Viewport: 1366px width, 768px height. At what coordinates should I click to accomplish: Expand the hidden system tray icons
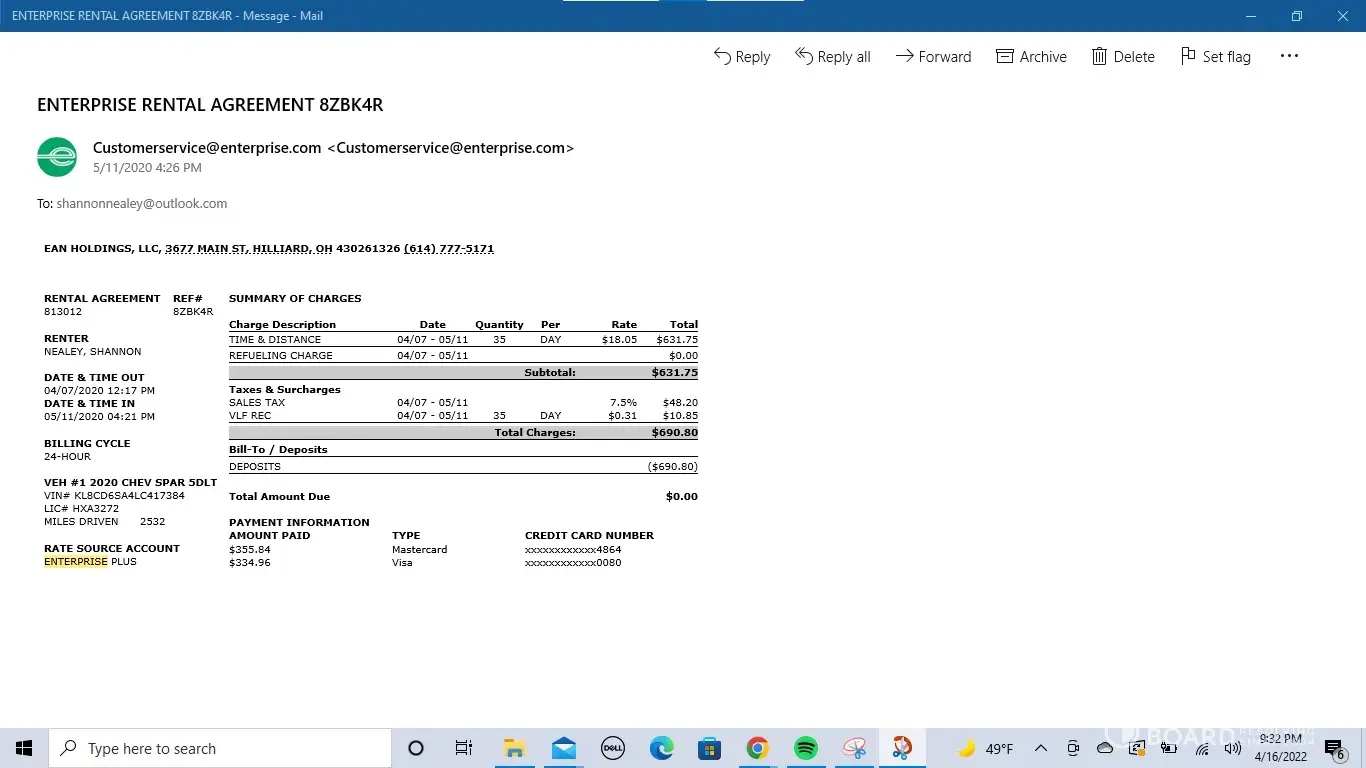click(x=1041, y=748)
